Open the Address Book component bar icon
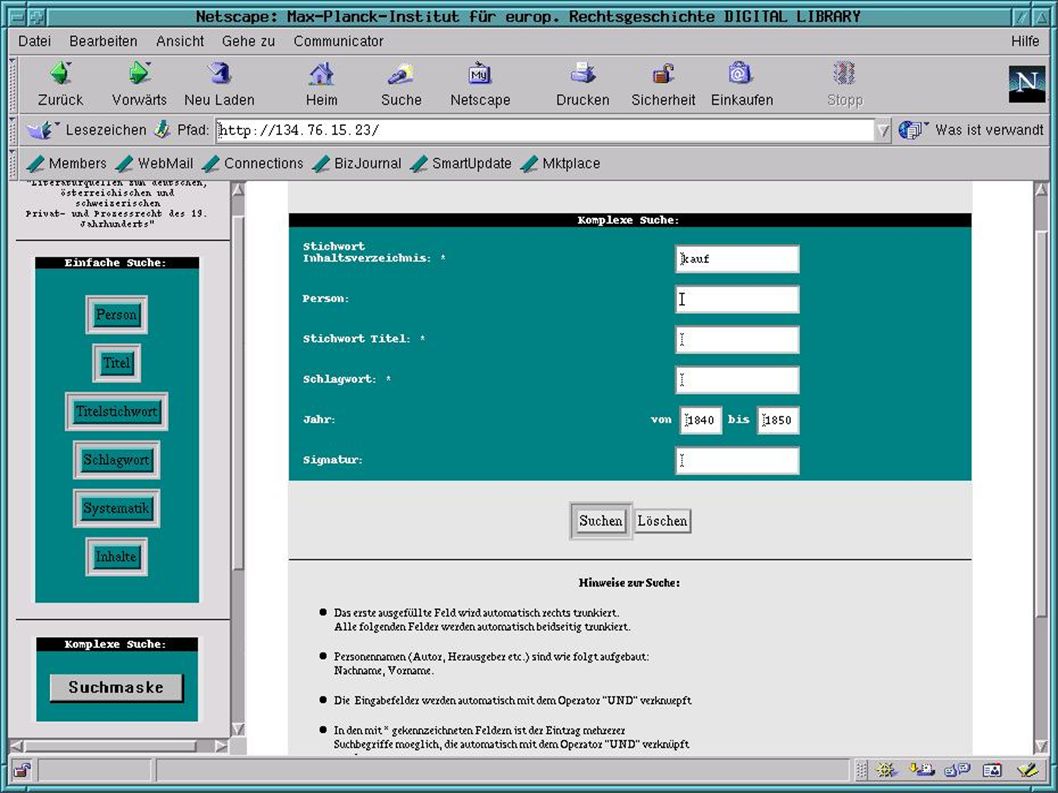1058x793 pixels. click(993, 769)
